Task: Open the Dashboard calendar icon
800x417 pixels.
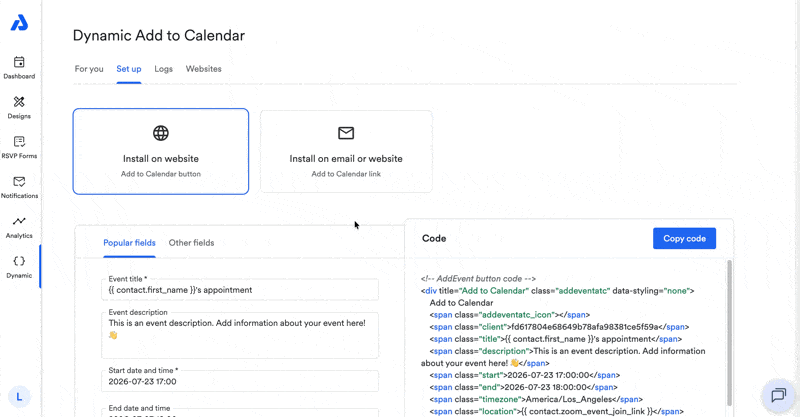Action: (19, 62)
